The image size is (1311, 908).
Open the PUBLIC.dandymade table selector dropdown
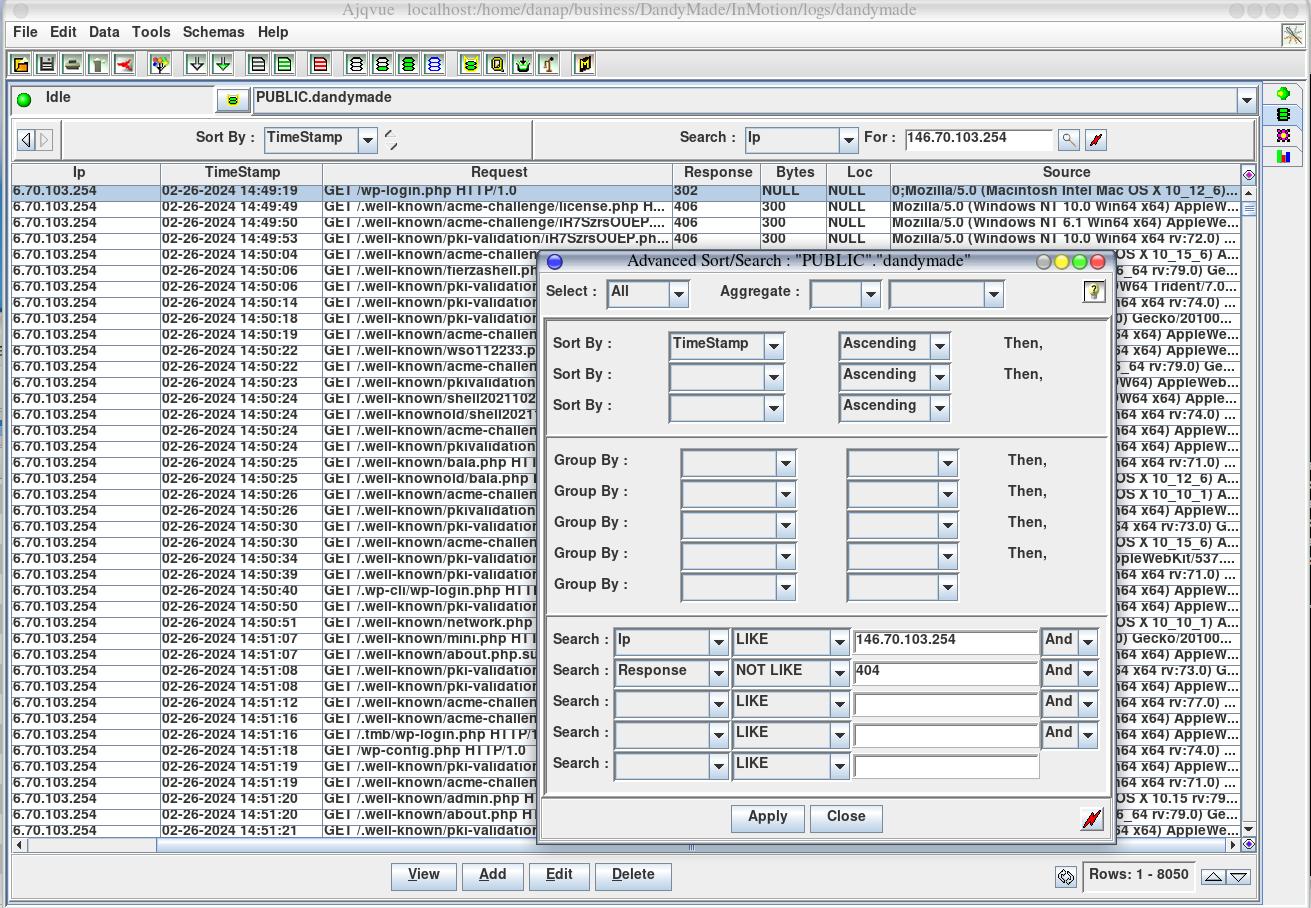pyautogui.click(x=1246, y=100)
